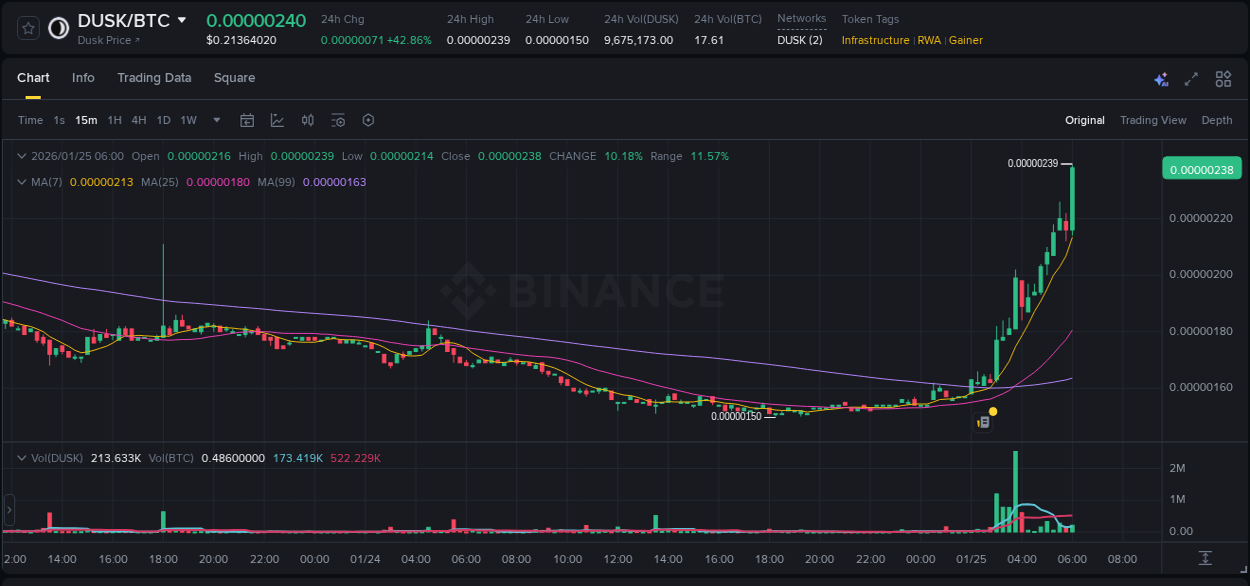Open the calendar date-range picker
1250x586 pixels.
[247, 120]
